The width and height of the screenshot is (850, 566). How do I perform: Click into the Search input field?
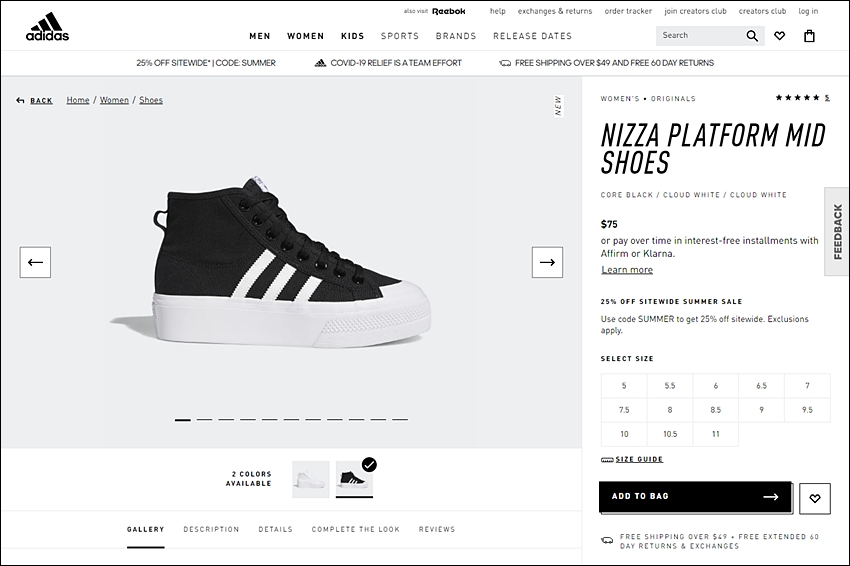(699, 36)
